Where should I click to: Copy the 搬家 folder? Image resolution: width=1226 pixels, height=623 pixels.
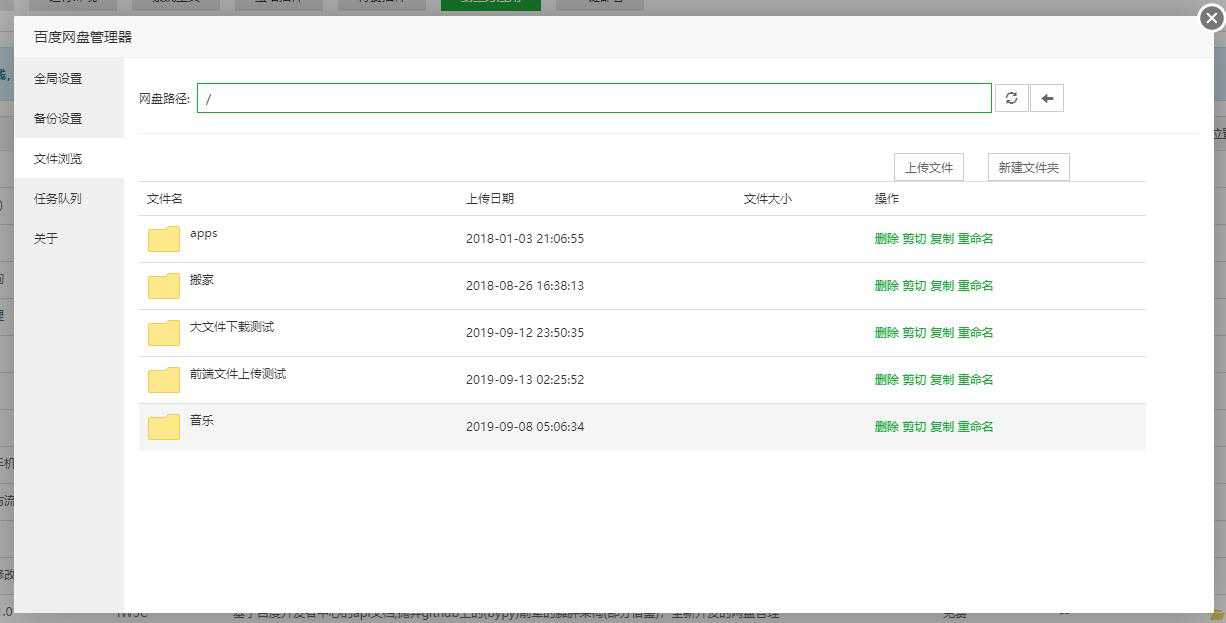click(x=942, y=286)
